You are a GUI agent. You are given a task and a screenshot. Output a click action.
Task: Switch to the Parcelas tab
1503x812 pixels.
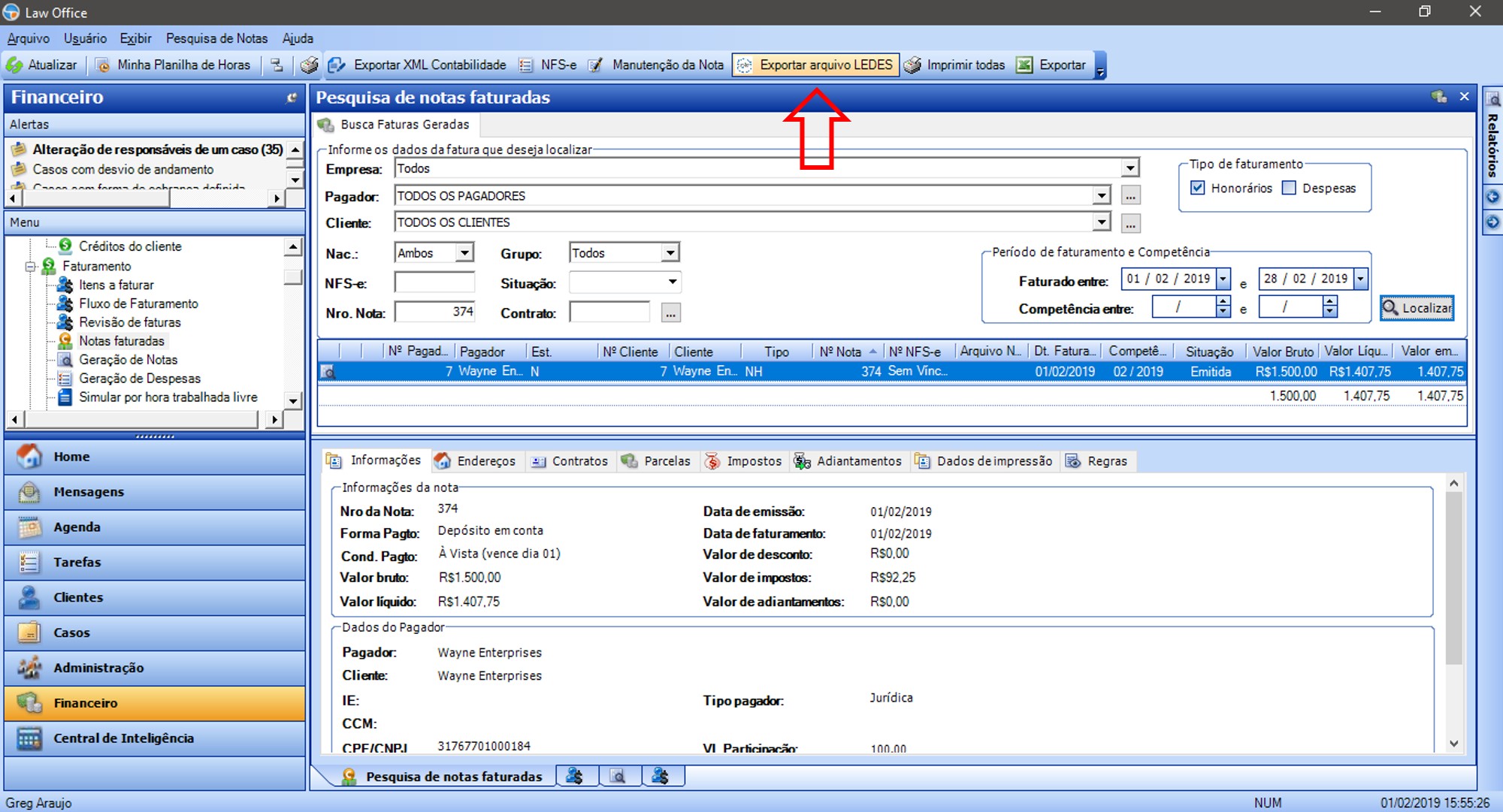pos(656,461)
